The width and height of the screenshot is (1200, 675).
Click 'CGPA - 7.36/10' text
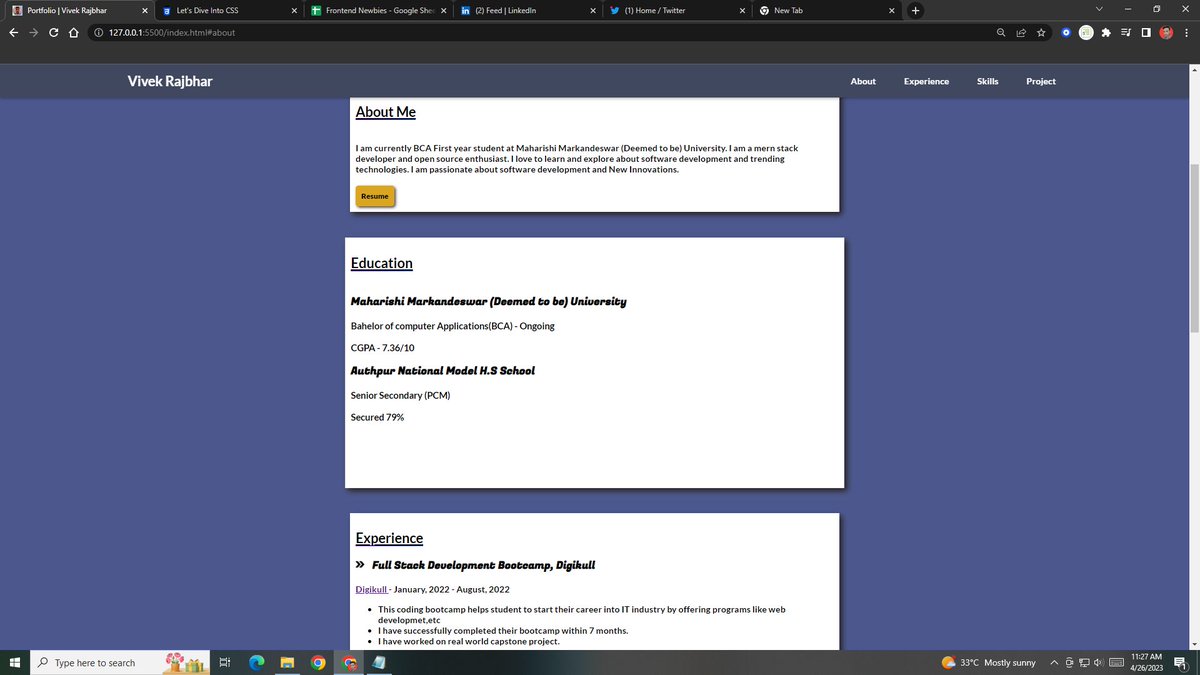point(382,348)
